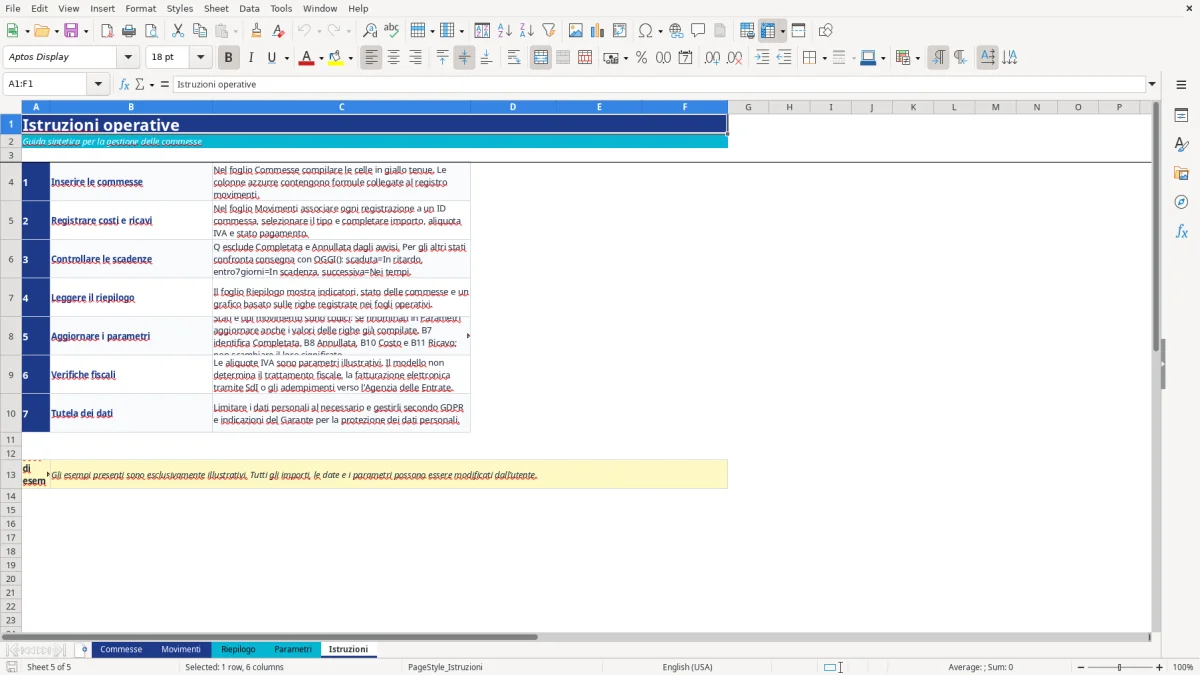
Task: Open the Font Color dropdown arrow
Action: [x=321, y=58]
